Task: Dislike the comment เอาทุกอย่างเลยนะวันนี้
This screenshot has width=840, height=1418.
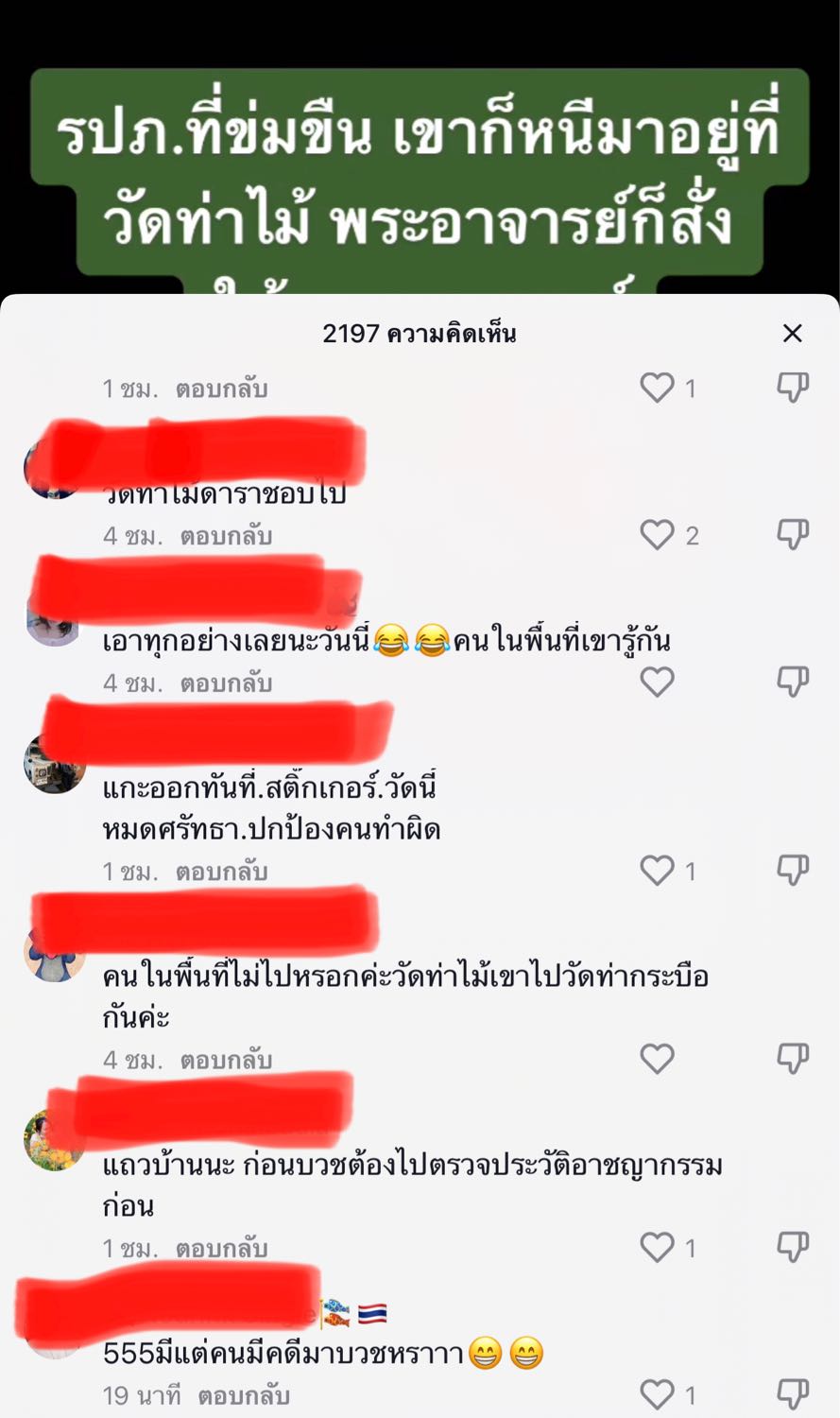Action: pos(793,682)
